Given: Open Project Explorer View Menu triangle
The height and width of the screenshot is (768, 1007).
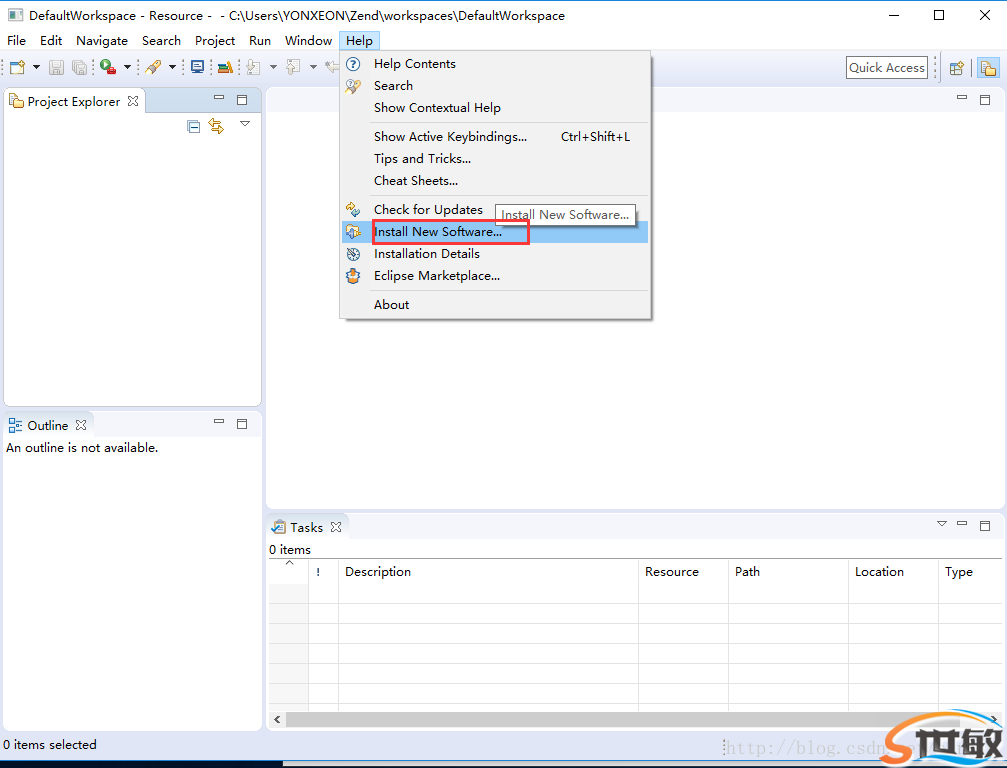Looking at the screenshot, I should pyautogui.click(x=245, y=123).
